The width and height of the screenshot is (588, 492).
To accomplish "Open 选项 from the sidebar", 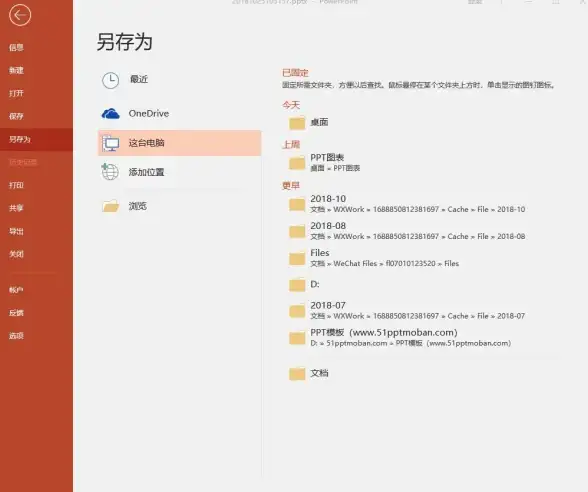I will point(16,336).
